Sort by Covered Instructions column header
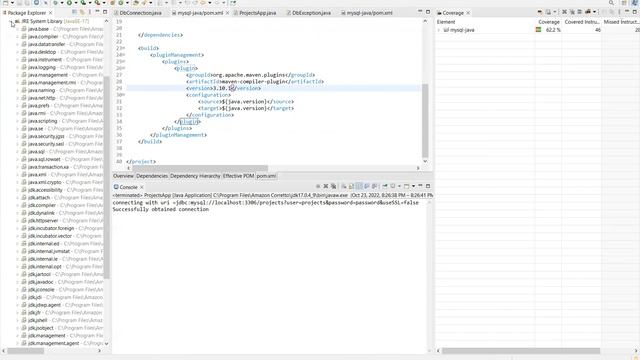 coord(581,22)
